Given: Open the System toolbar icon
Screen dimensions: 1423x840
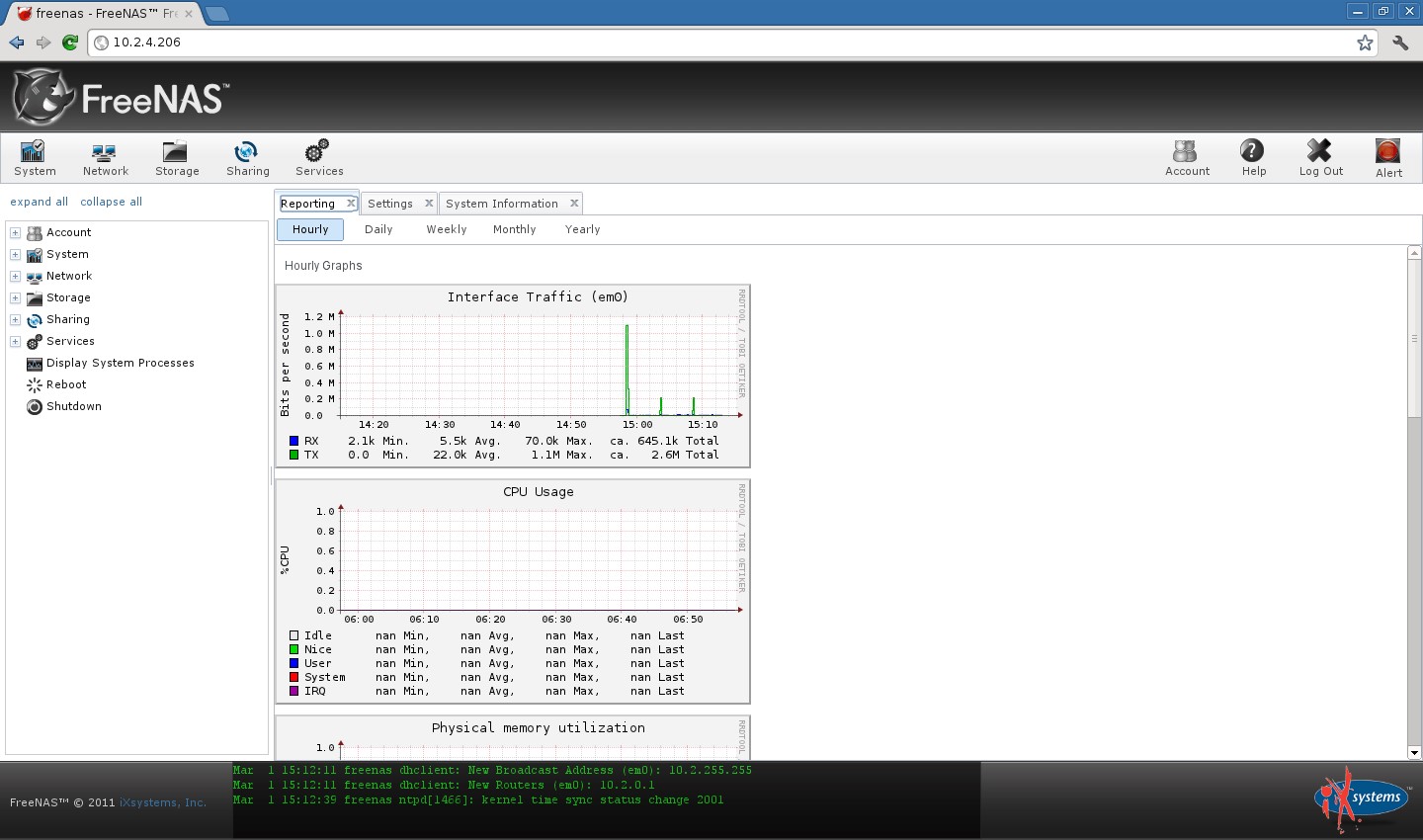Looking at the screenshot, I should pyautogui.click(x=34, y=156).
